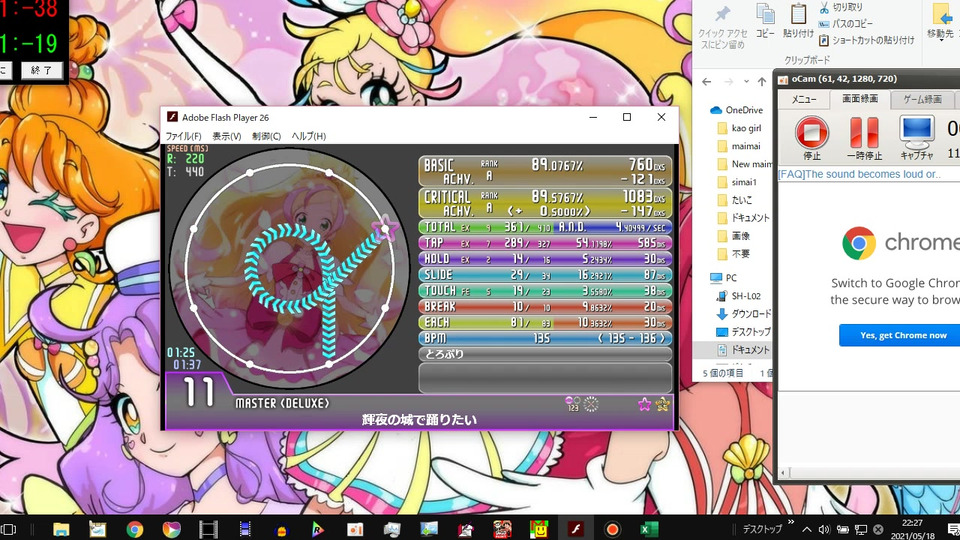Select SH-L02 device in Explorer tree

[738, 296]
